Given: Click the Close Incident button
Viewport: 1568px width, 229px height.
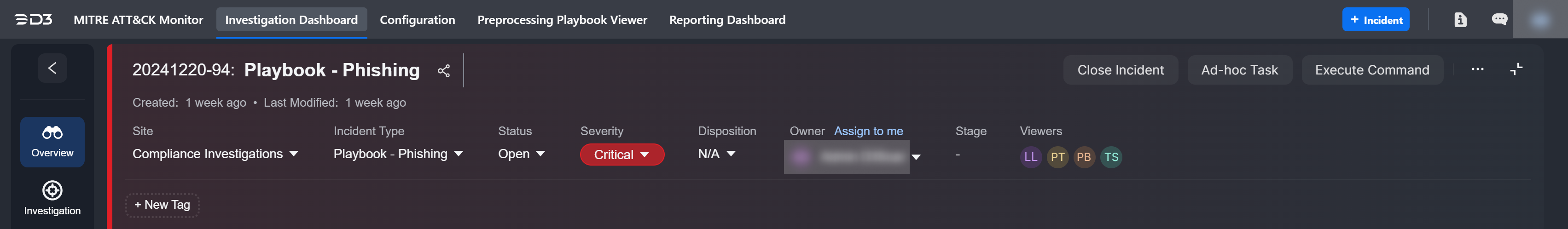Looking at the screenshot, I should click(x=1120, y=70).
